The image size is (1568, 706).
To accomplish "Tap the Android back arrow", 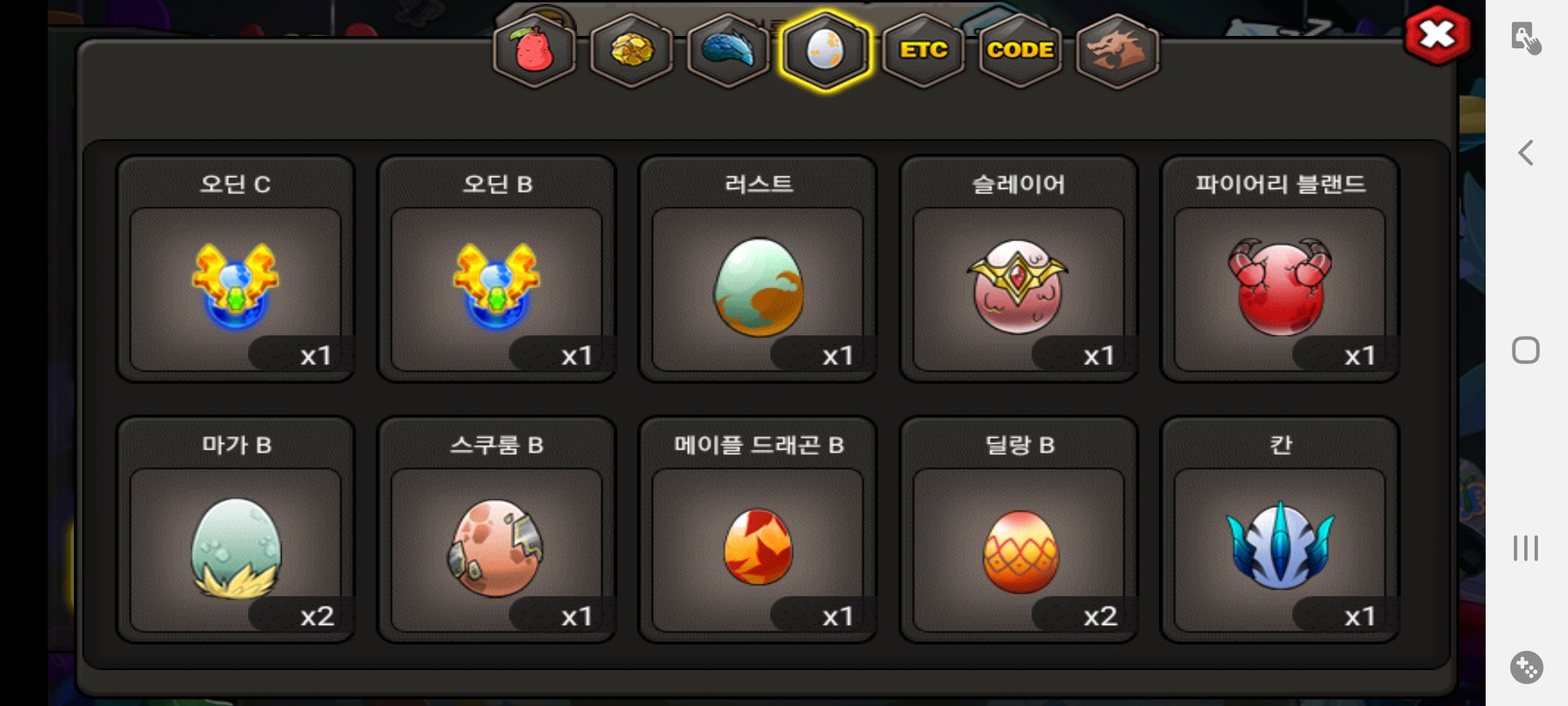I will coord(1526,153).
